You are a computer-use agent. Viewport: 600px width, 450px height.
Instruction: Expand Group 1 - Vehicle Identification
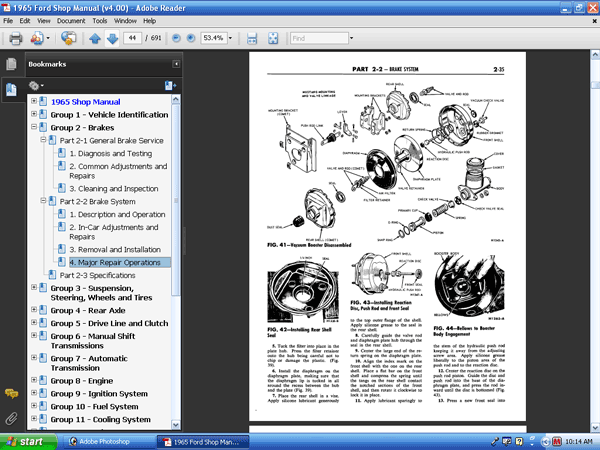pos(34,114)
